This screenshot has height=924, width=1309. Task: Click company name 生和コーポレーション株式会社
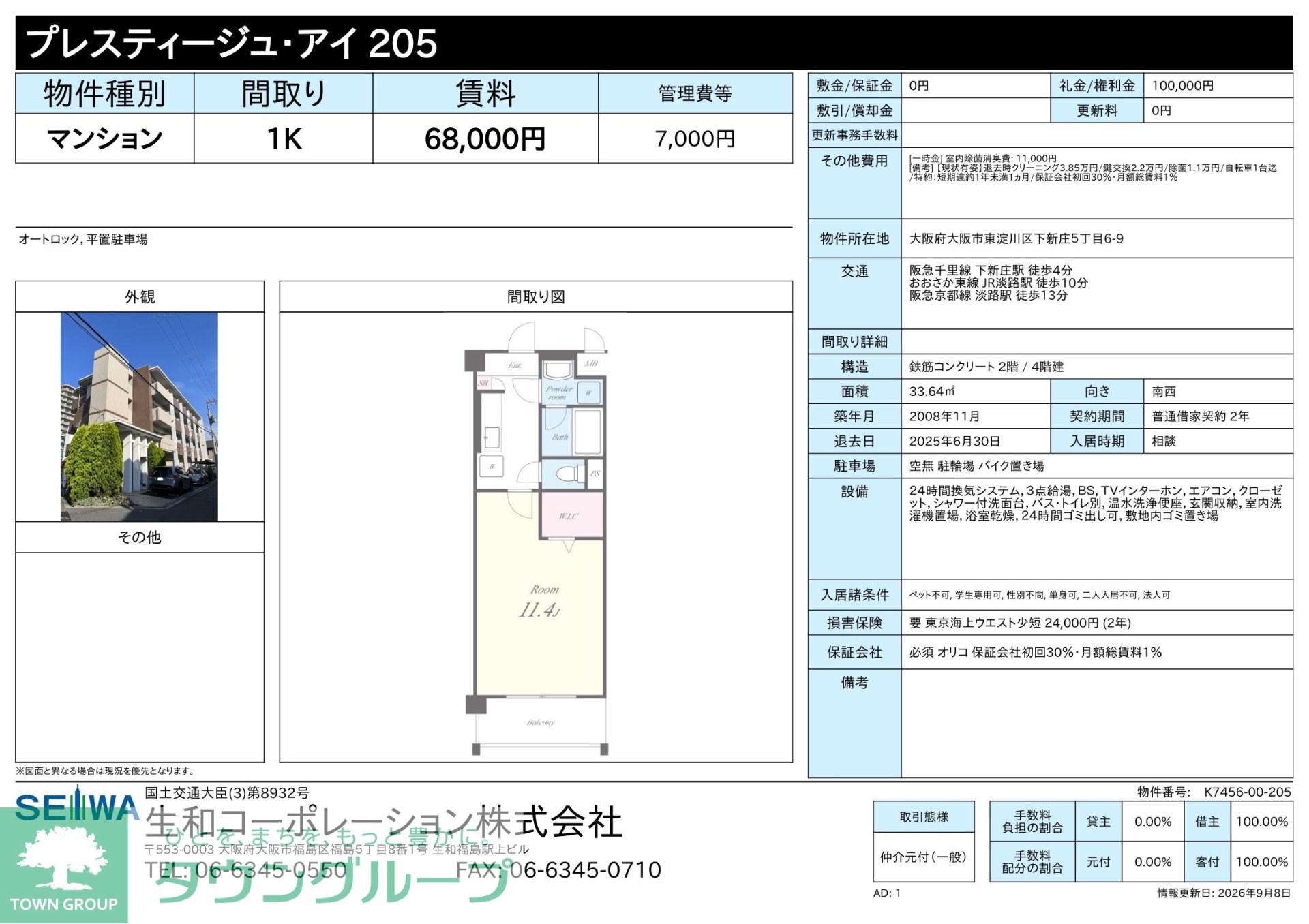click(x=383, y=822)
